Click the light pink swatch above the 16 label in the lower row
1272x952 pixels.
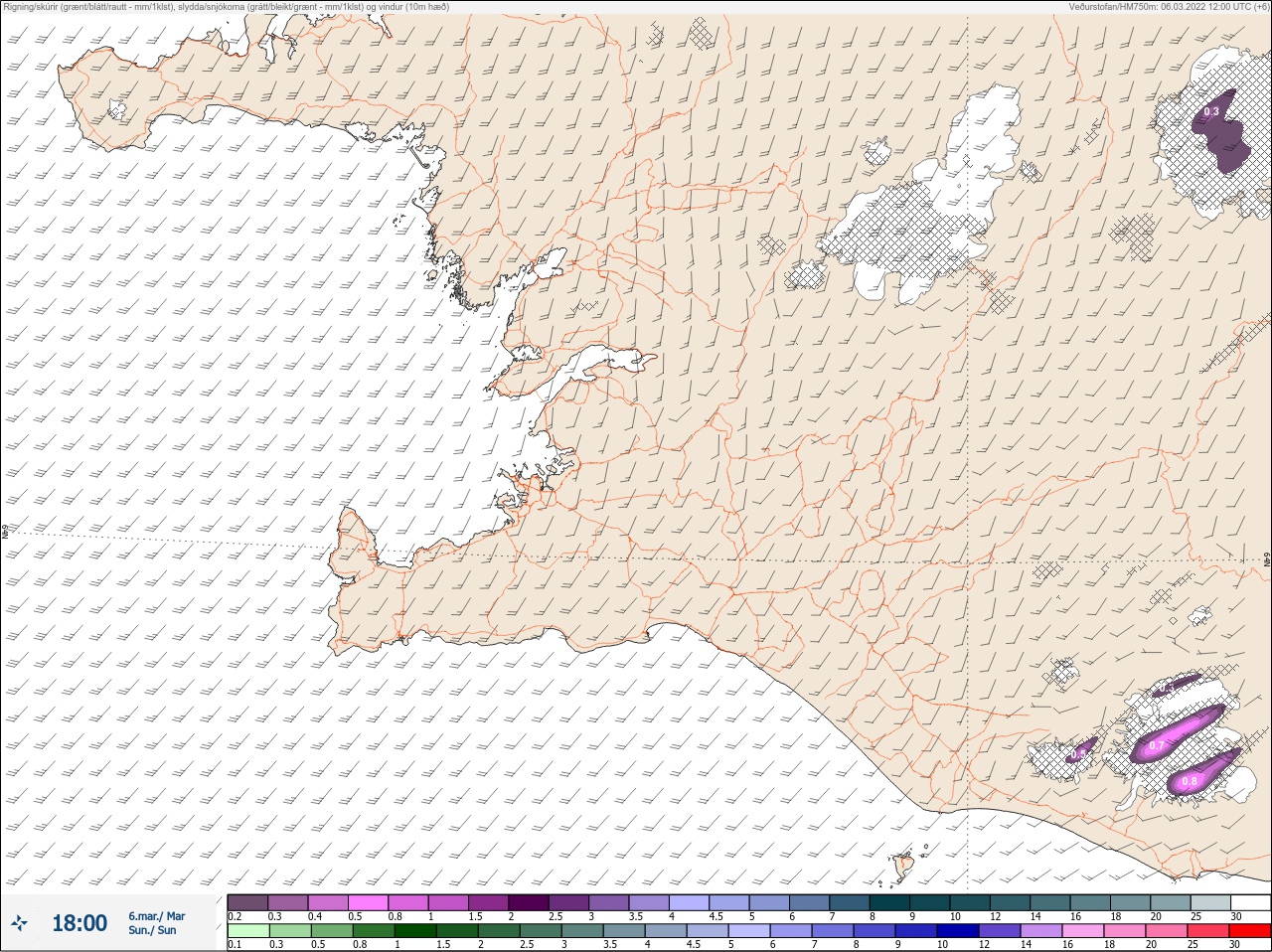pos(1083,931)
